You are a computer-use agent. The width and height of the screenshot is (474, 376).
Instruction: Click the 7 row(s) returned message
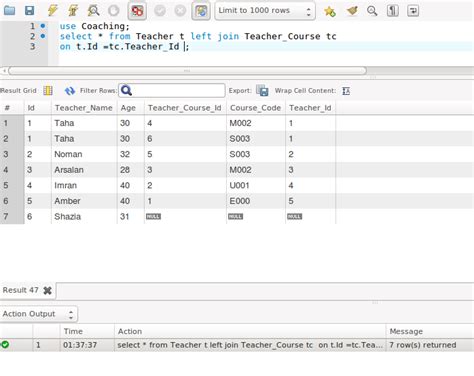[423, 345]
